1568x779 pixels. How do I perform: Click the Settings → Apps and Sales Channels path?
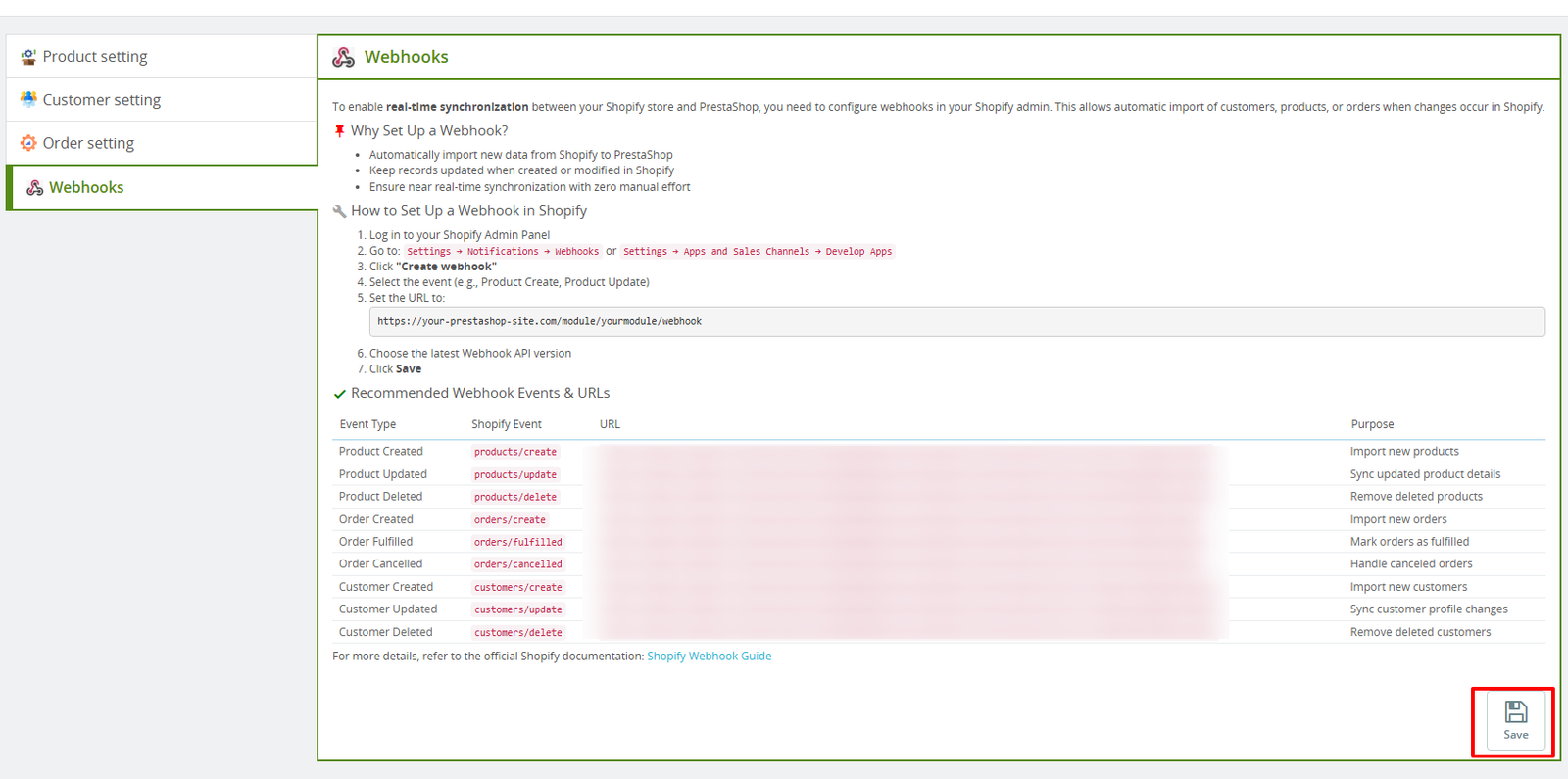[758, 252]
